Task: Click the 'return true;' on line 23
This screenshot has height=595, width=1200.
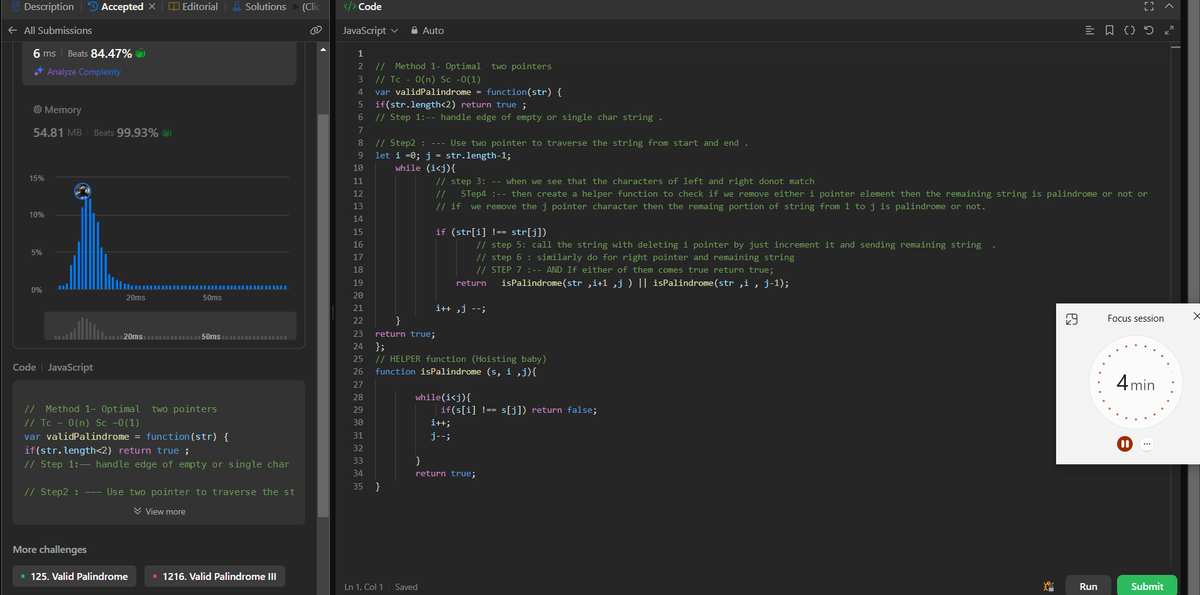Action: (403, 333)
